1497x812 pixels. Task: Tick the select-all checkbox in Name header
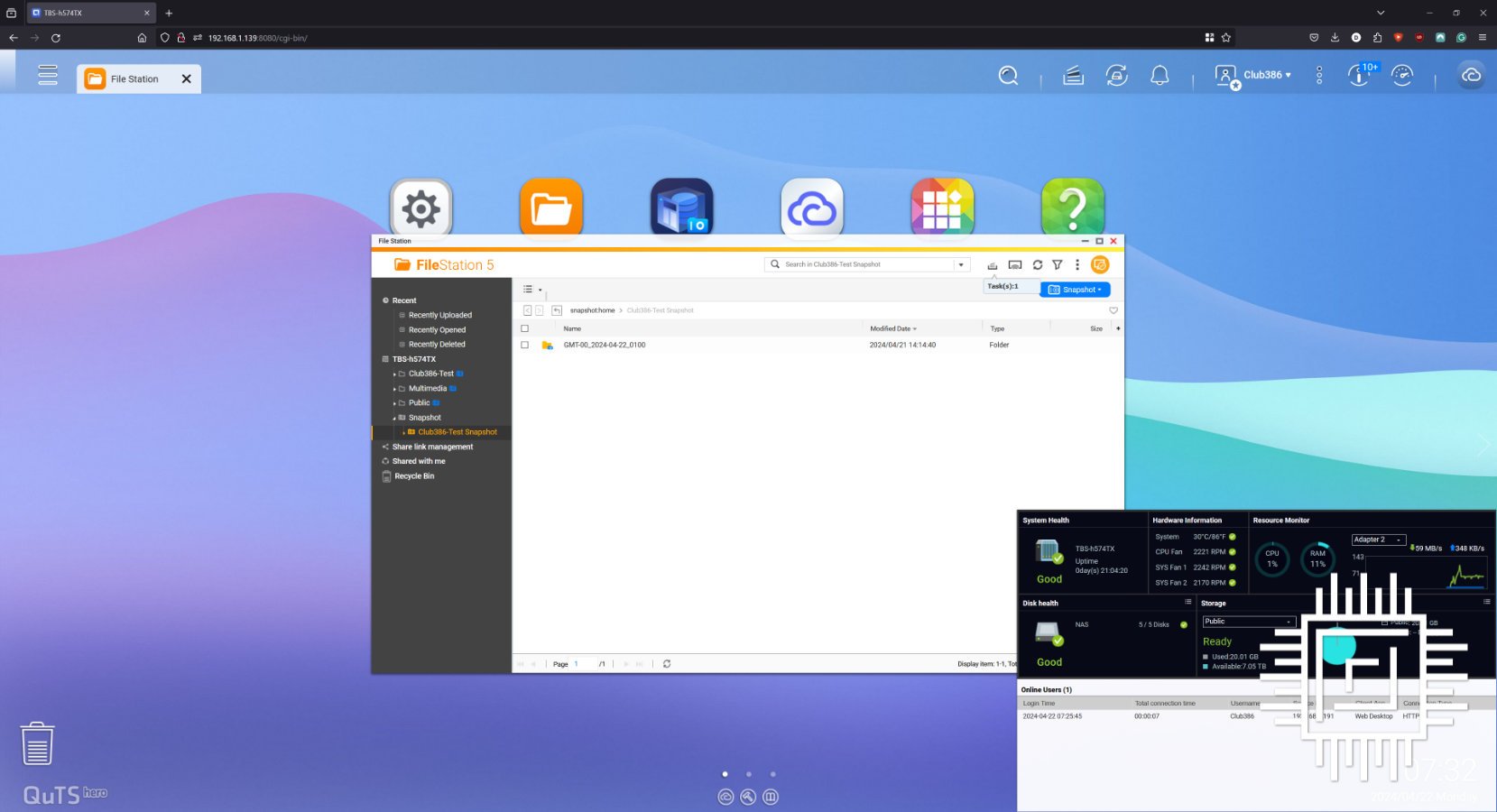(525, 328)
